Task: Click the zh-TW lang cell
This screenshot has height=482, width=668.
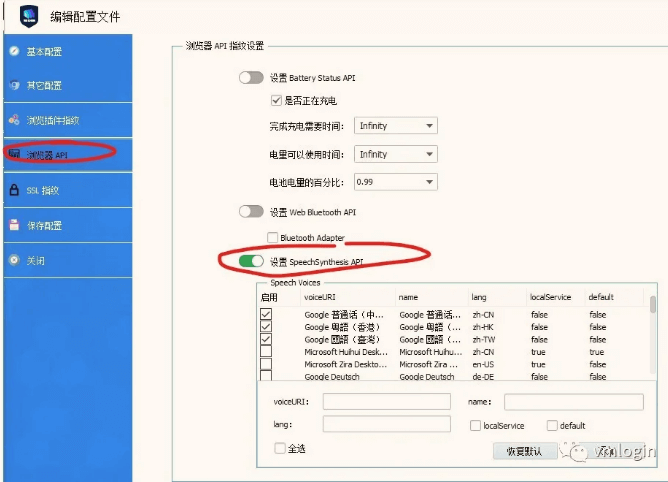Action: (484, 340)
